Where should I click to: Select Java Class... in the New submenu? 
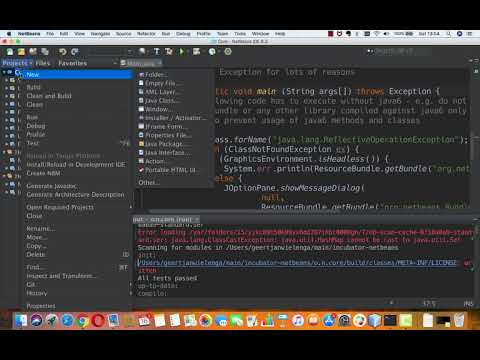tap(159, 100)
